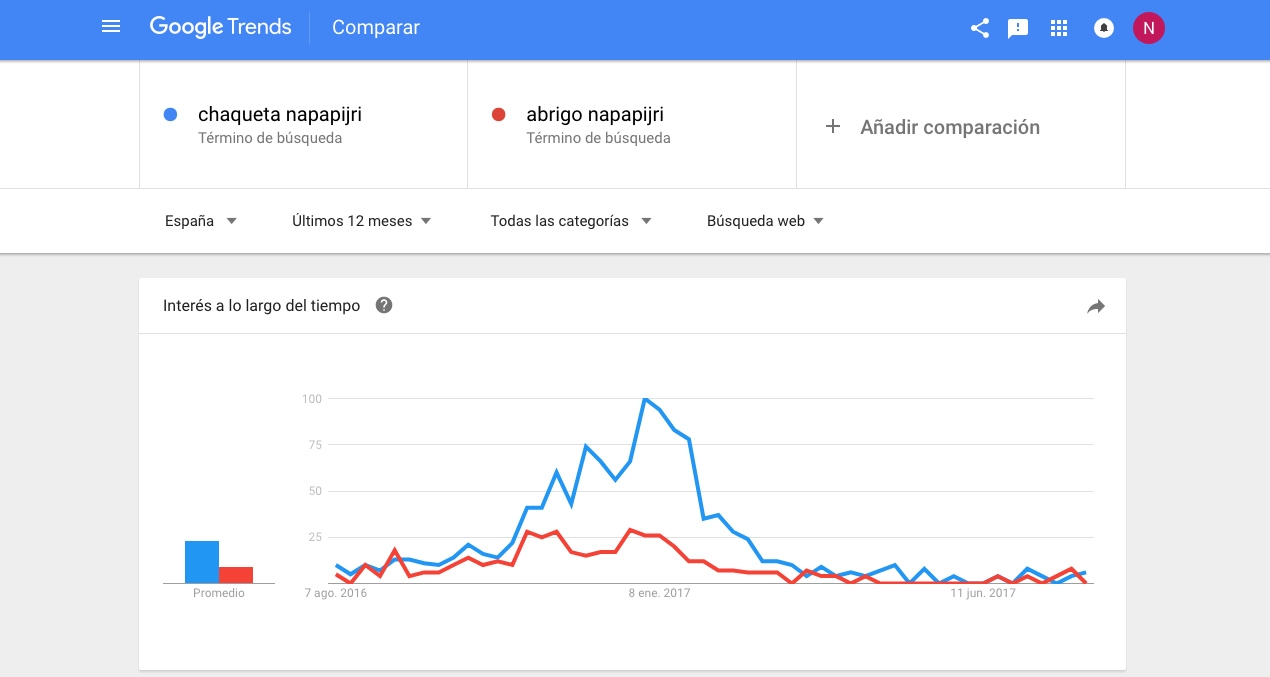Click the help question mark next to chart title
Viewport: 1270px width, 677px height.
383,305
